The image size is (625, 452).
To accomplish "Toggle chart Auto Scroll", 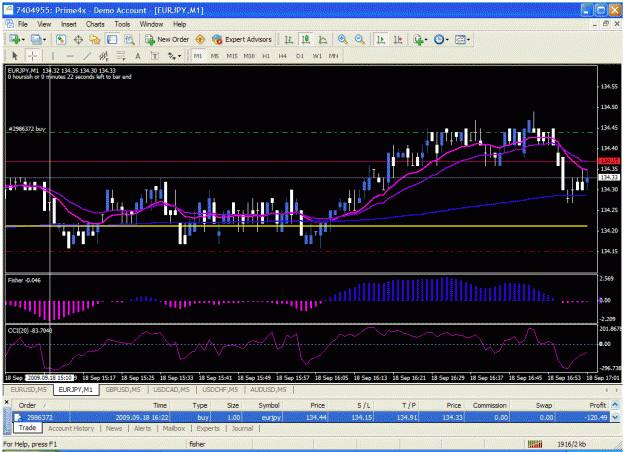I will point(381,39).
